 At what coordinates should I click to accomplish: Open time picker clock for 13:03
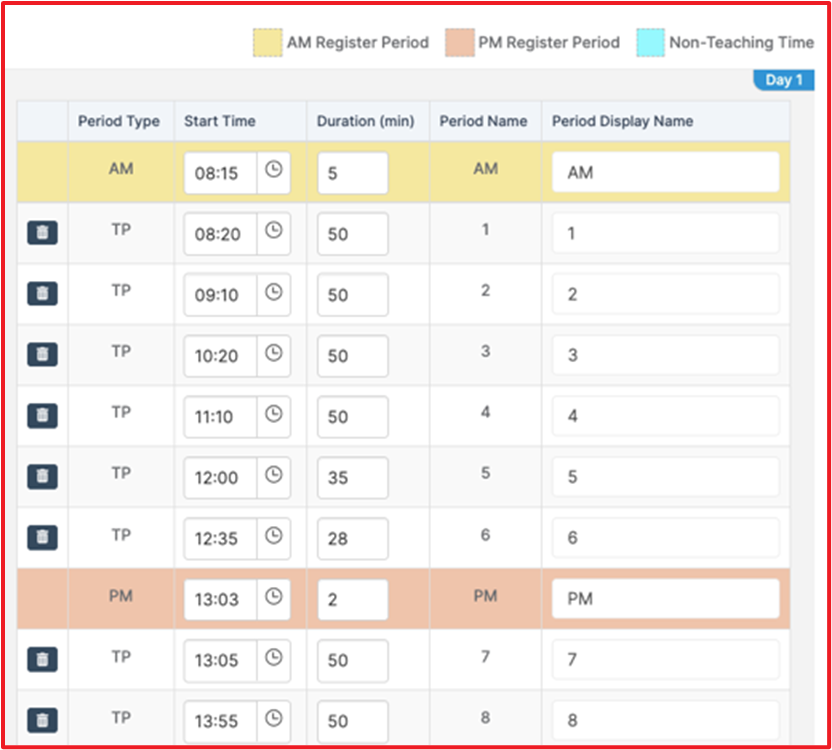pos(274,597)
